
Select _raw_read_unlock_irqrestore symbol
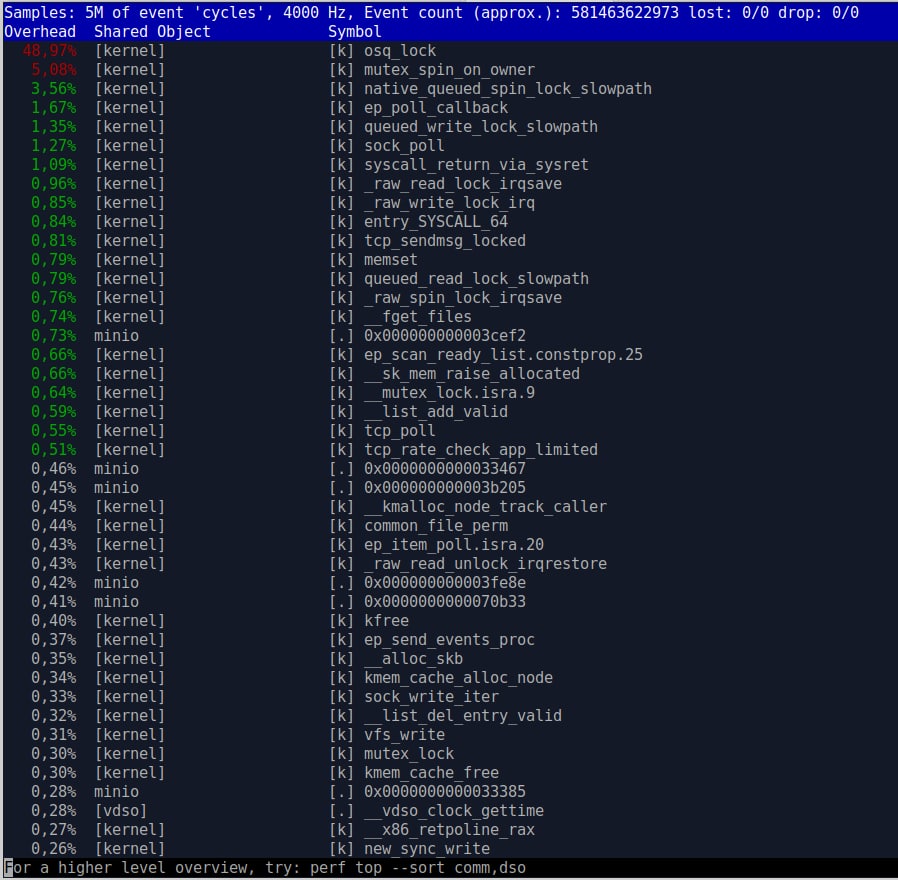coord(485,563)
